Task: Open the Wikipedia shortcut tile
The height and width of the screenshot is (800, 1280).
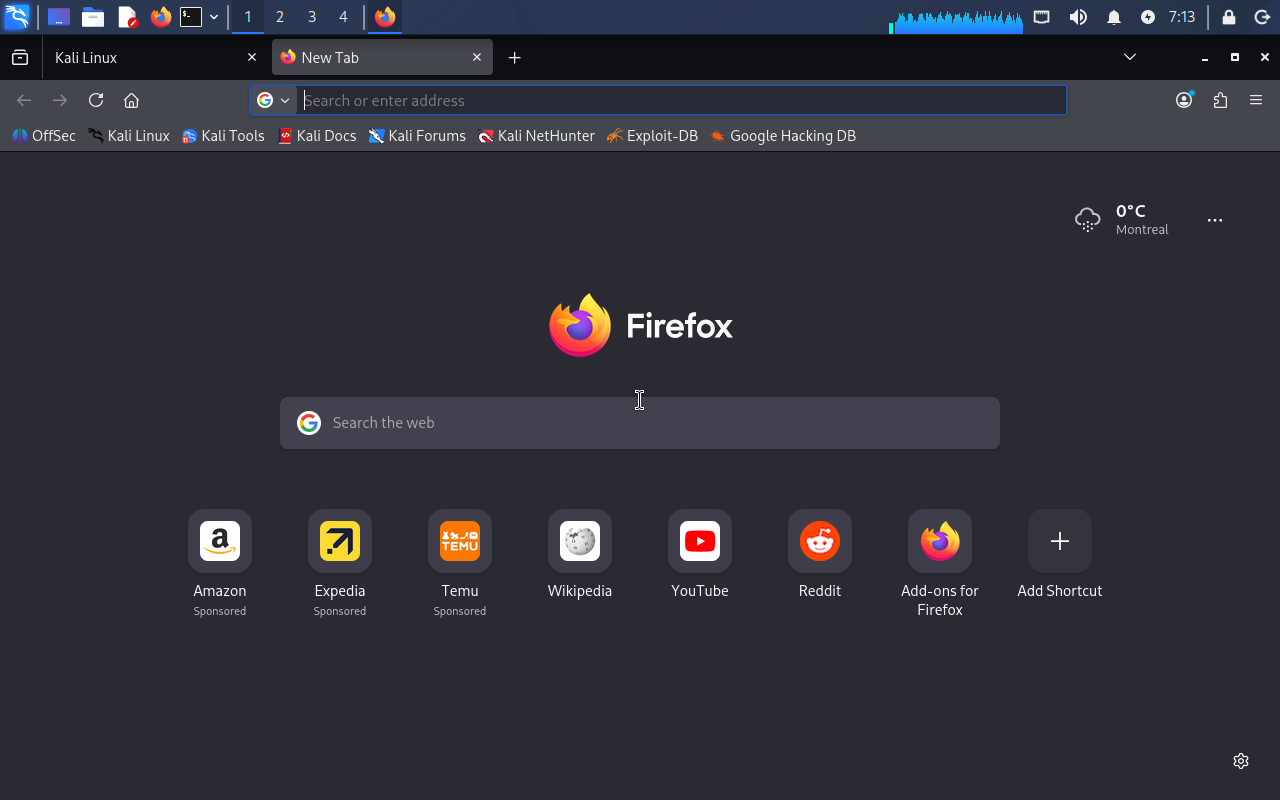Action: pos(580,542)
